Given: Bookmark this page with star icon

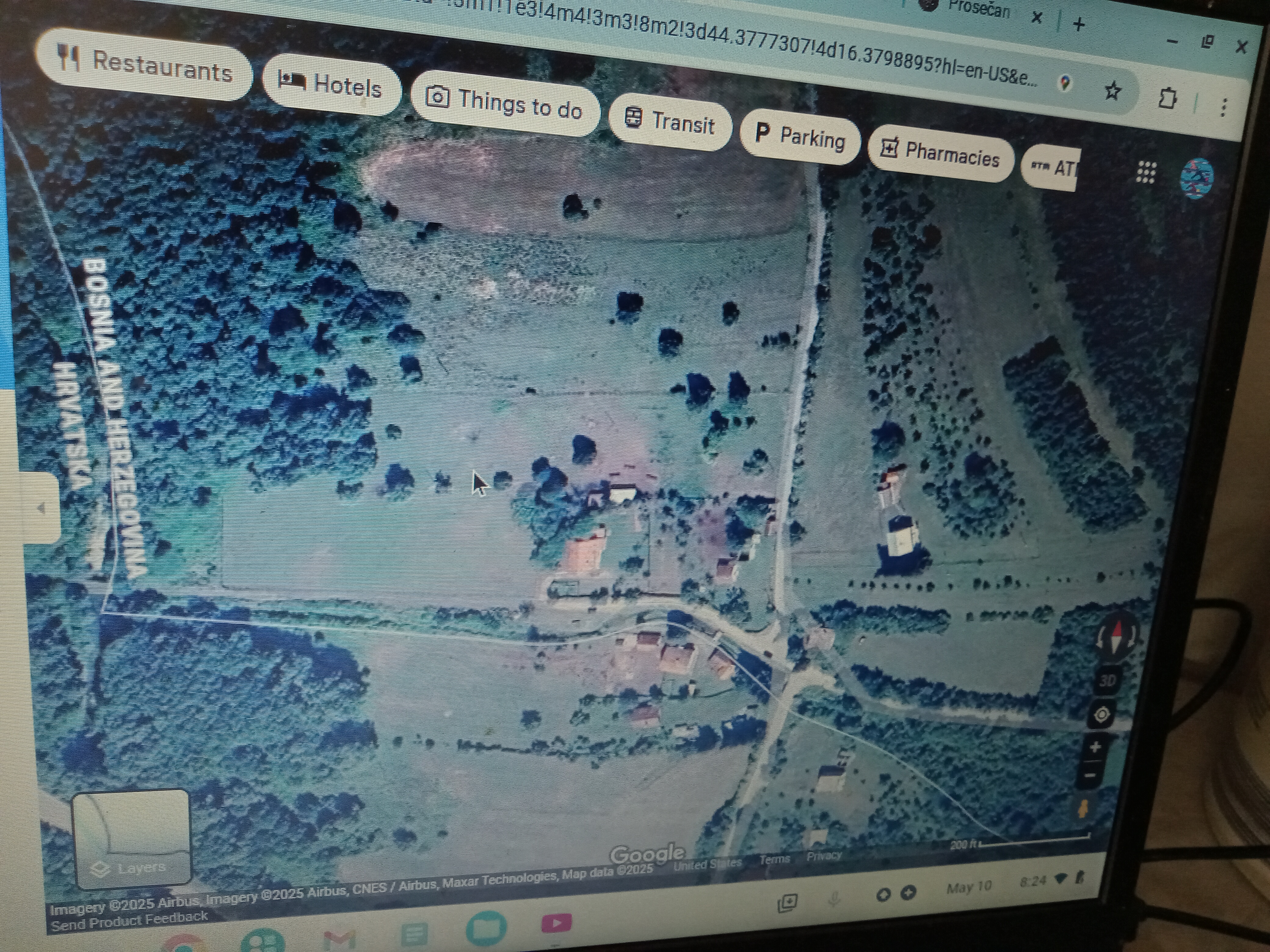Looking at the screenshot, I should [1113, 91].
